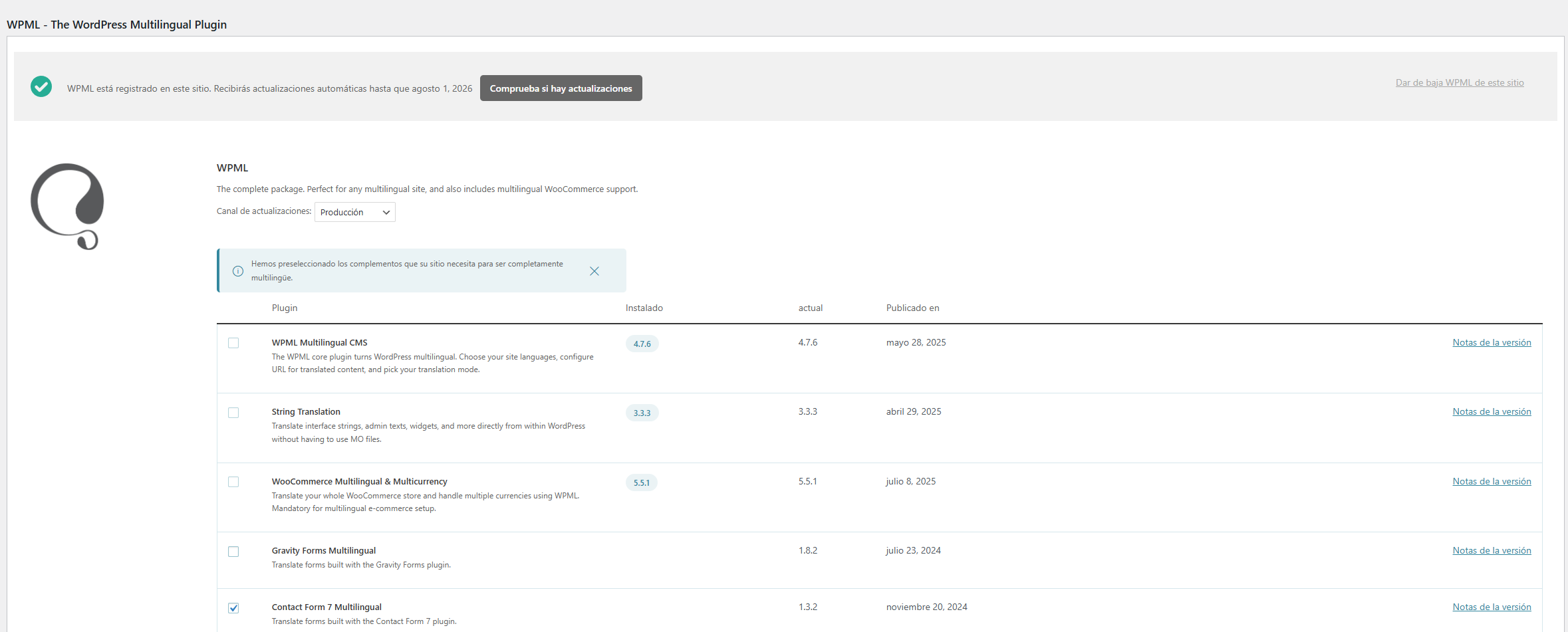Click the info icon in preselection notice
1568x632 pixels.
tap(238, 271)
